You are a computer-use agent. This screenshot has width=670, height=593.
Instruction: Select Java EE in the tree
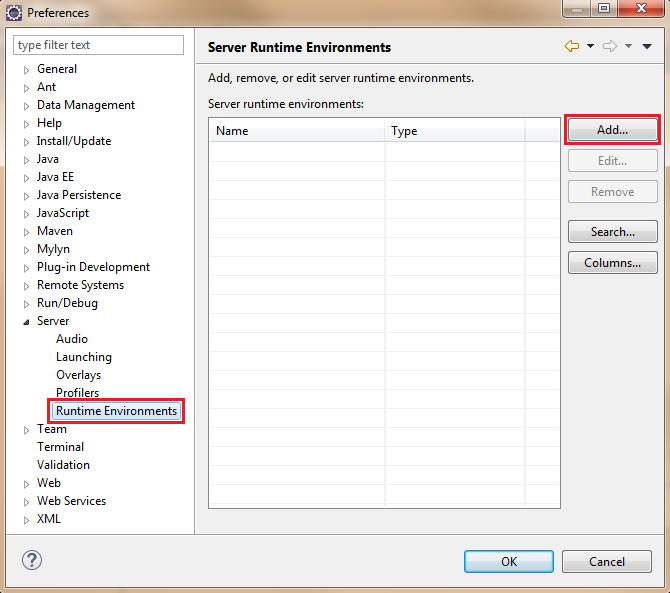[x=55, y=177]
